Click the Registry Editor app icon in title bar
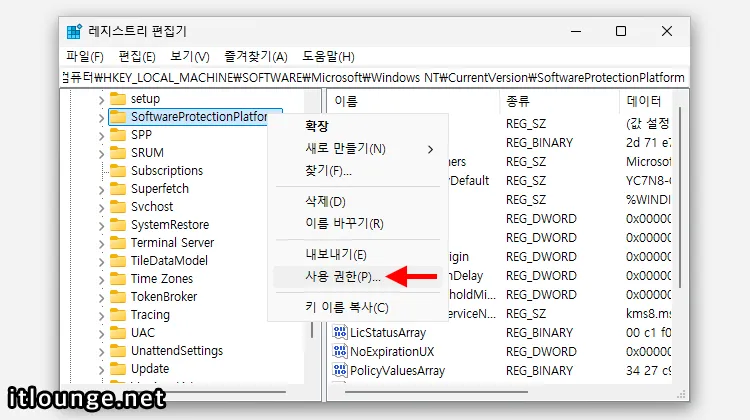This screenshot has width=750, height=420. pos(74,32)
